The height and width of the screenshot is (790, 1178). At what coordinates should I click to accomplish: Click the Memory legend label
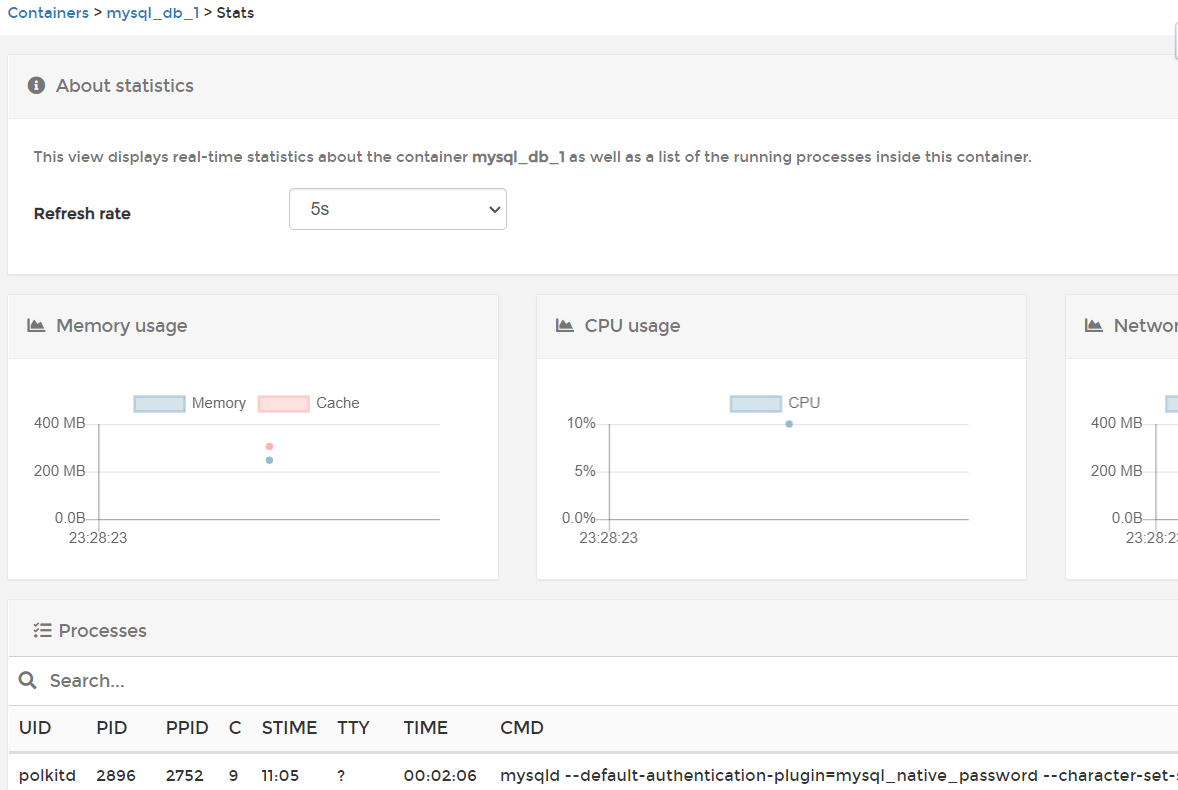pos(219,403)
